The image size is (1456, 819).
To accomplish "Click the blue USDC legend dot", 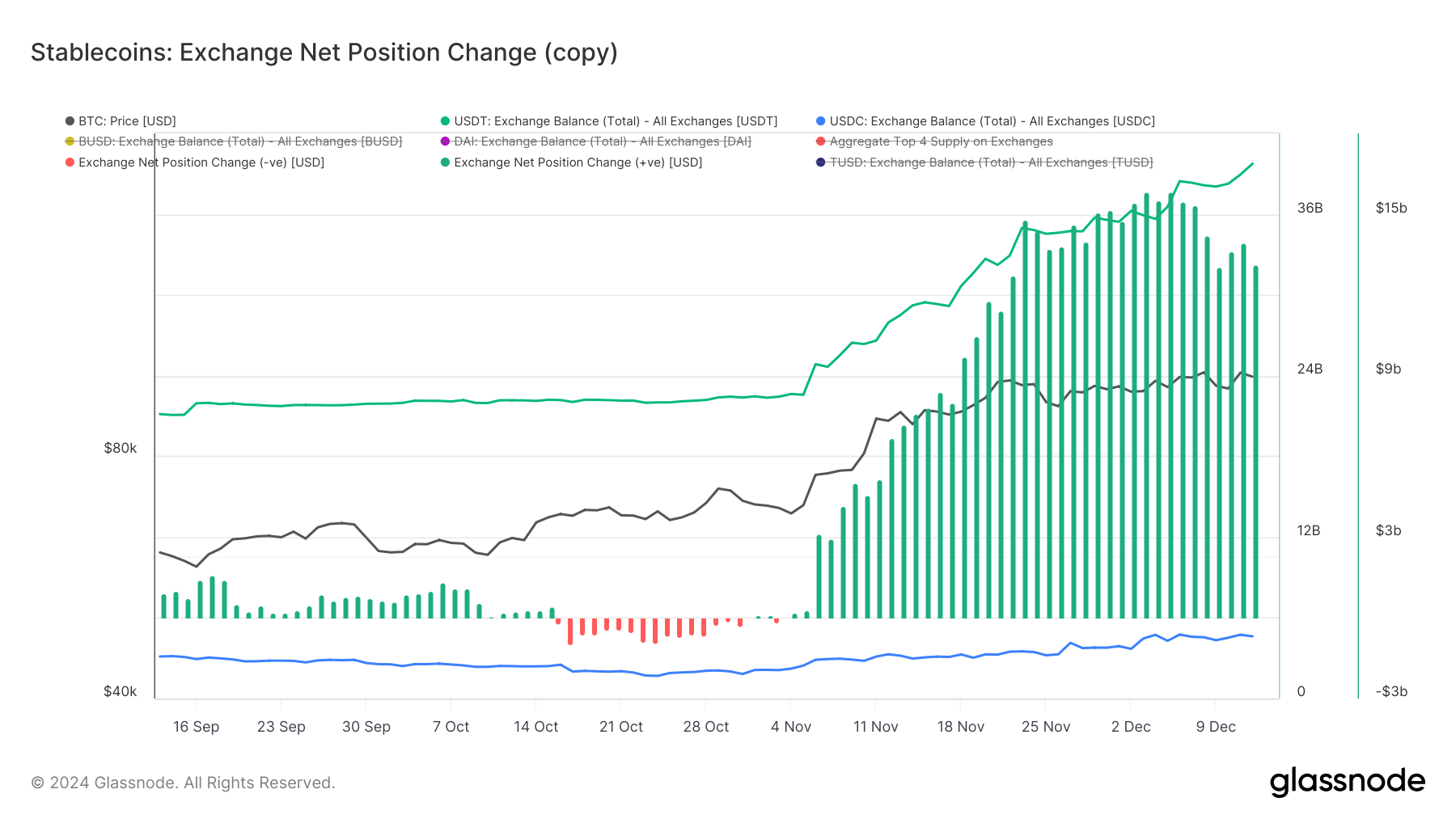I will (x=821, y=121).
